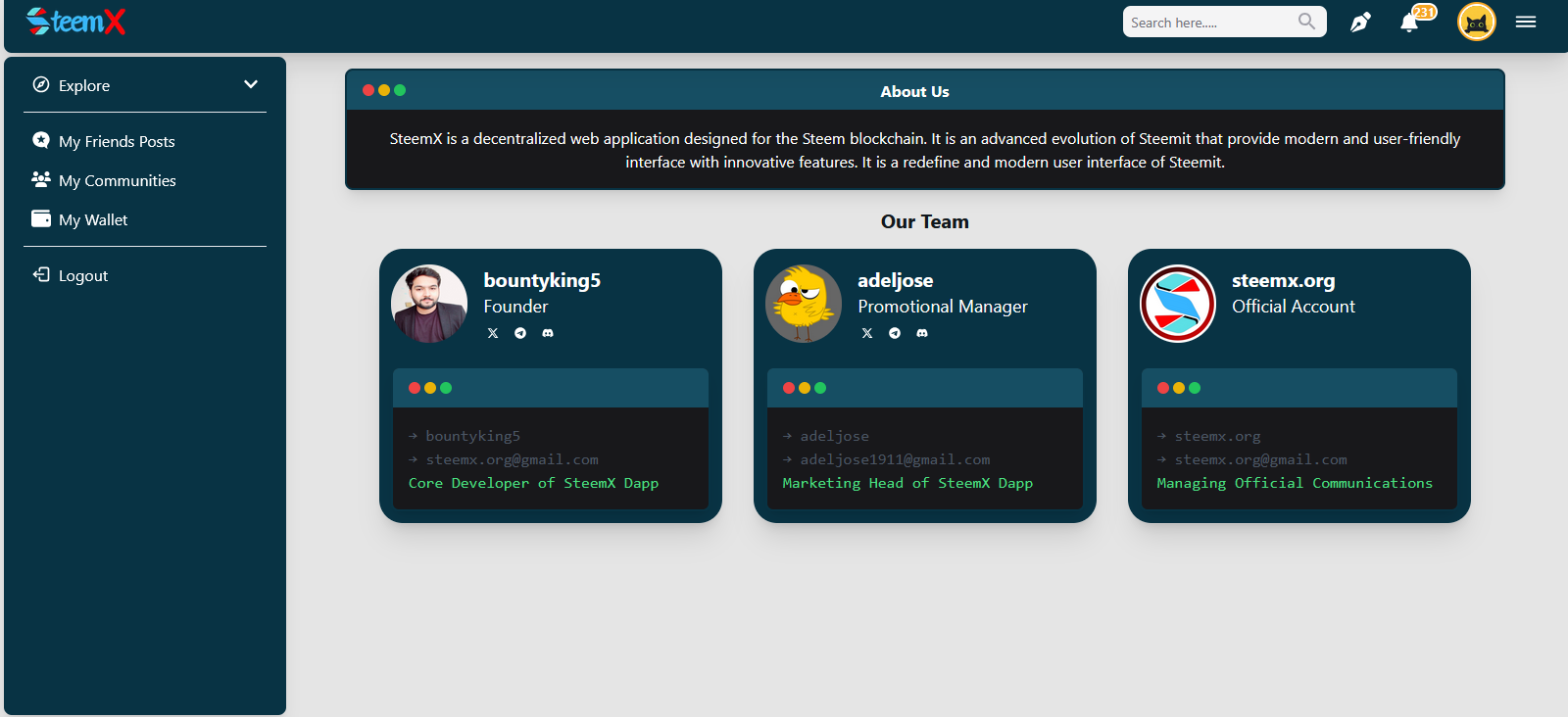Click adeljose's duck avatar
Image resolution: width=1568 pixels, height=717 pixels.
tap(804, 304)
